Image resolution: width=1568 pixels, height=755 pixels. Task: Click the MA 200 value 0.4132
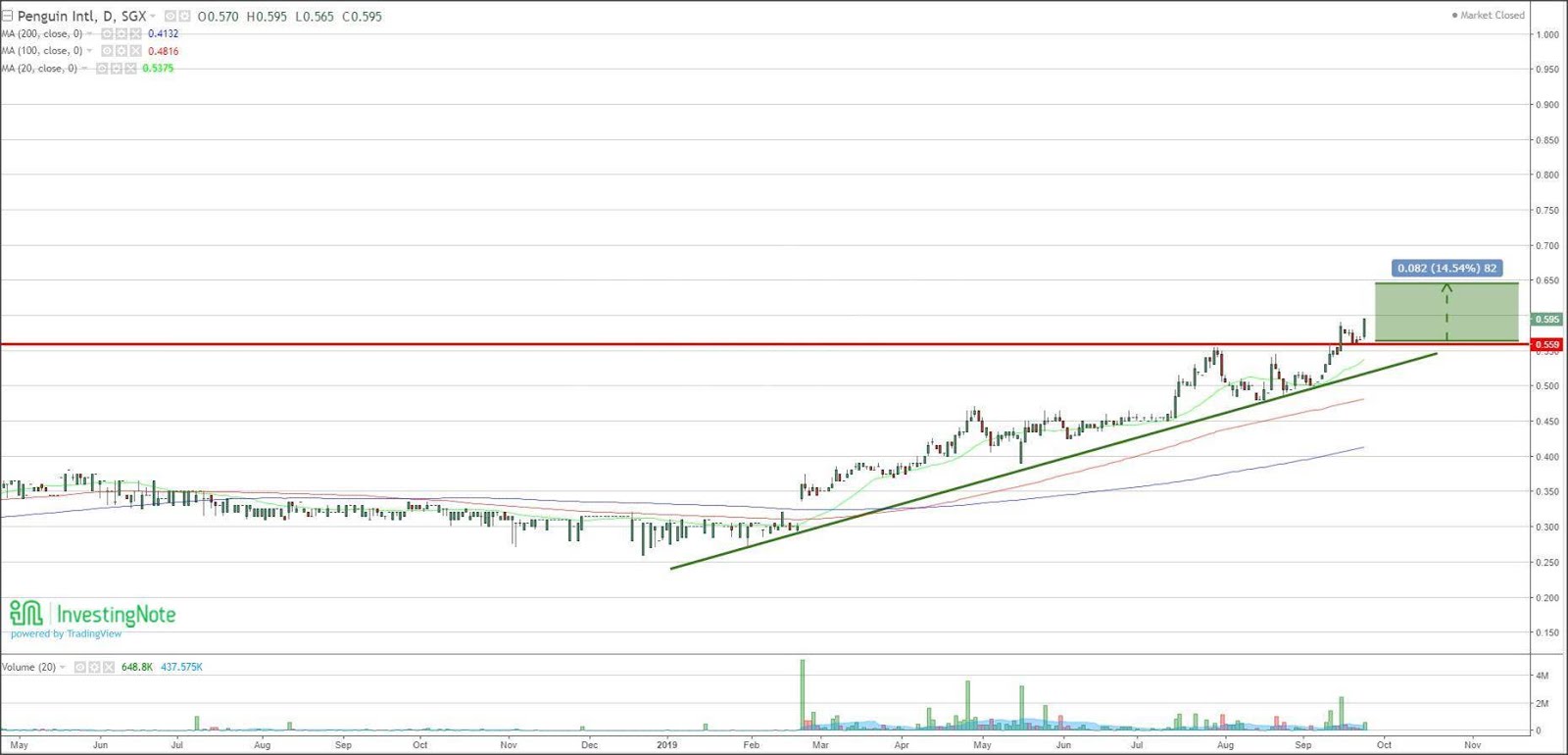[x=164, y=33]
